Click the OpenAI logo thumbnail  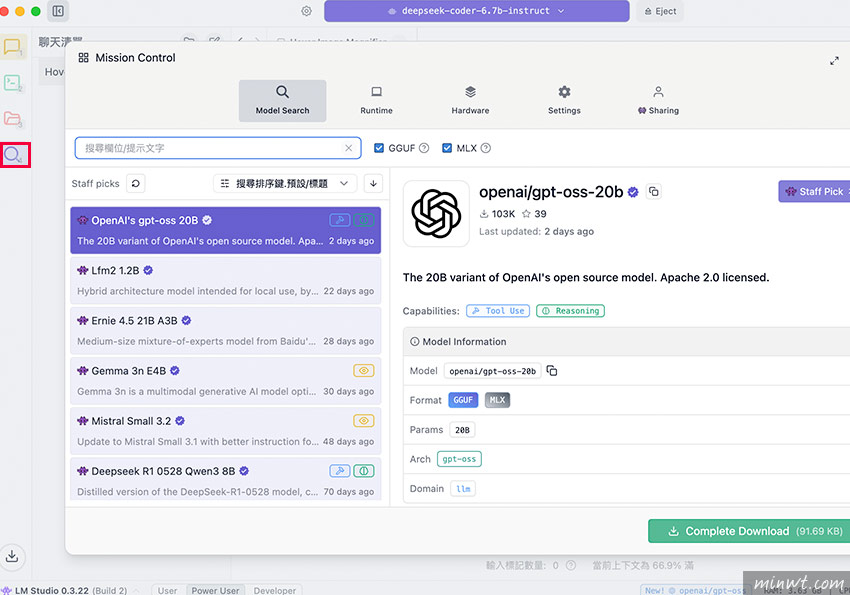coord(436,214)
